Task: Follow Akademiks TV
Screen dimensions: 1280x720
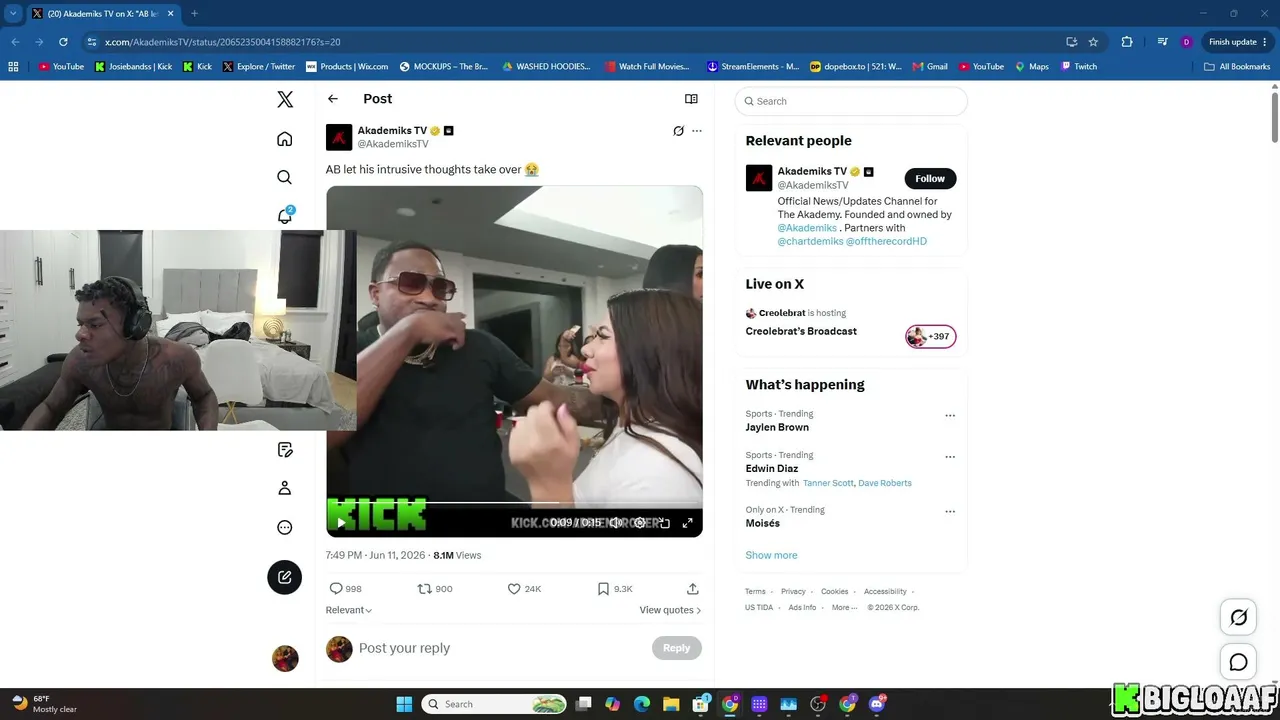Action: 930,179
